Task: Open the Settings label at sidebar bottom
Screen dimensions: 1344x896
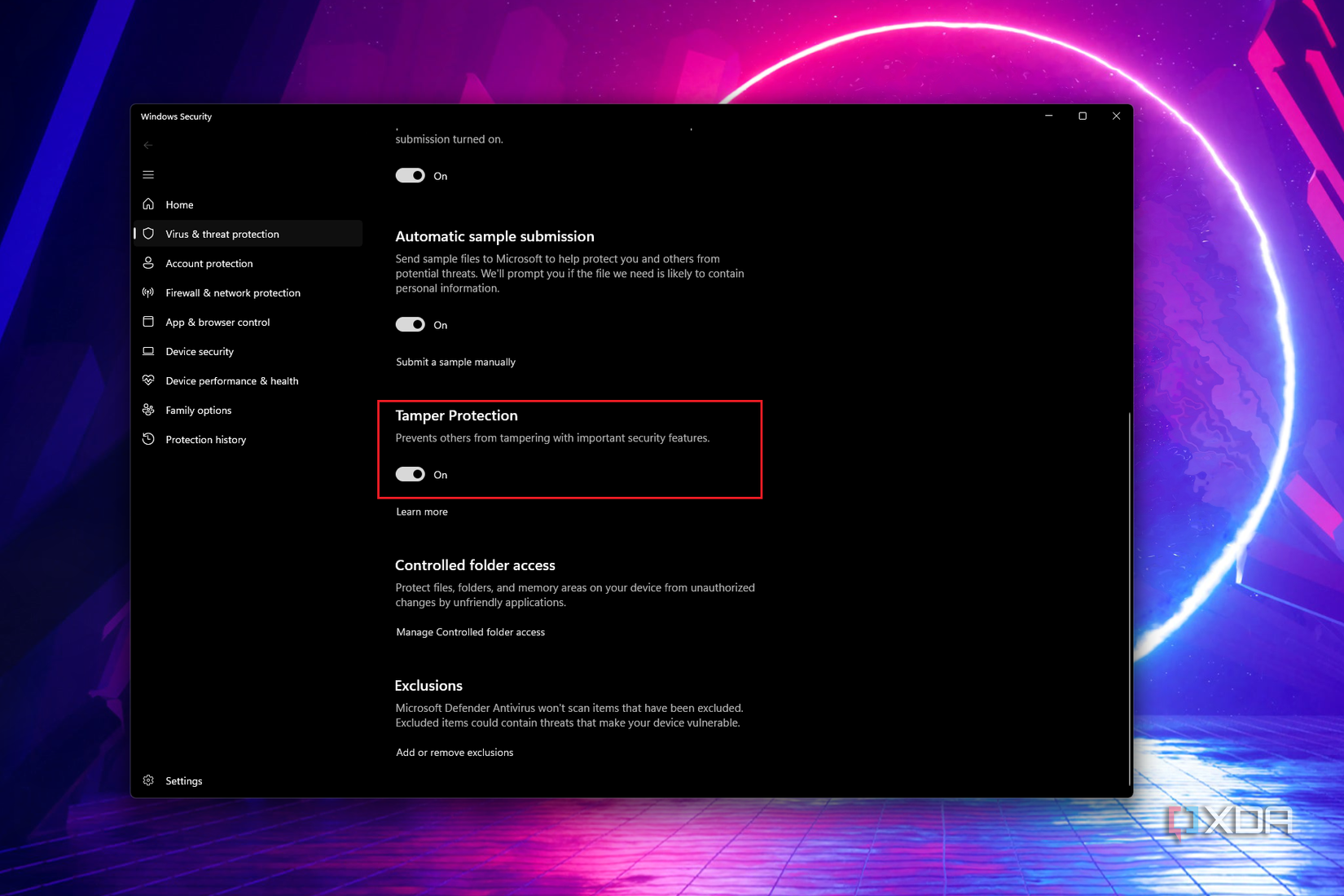Action: 184,780
